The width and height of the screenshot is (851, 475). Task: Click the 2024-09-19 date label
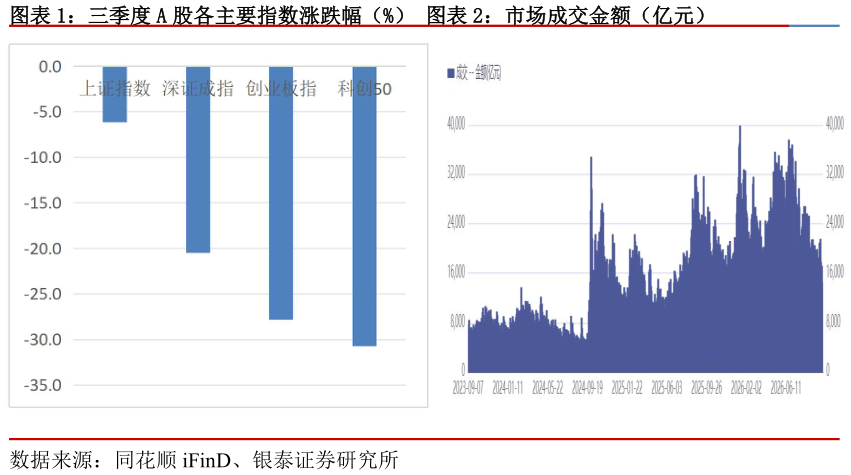(587, 387)
